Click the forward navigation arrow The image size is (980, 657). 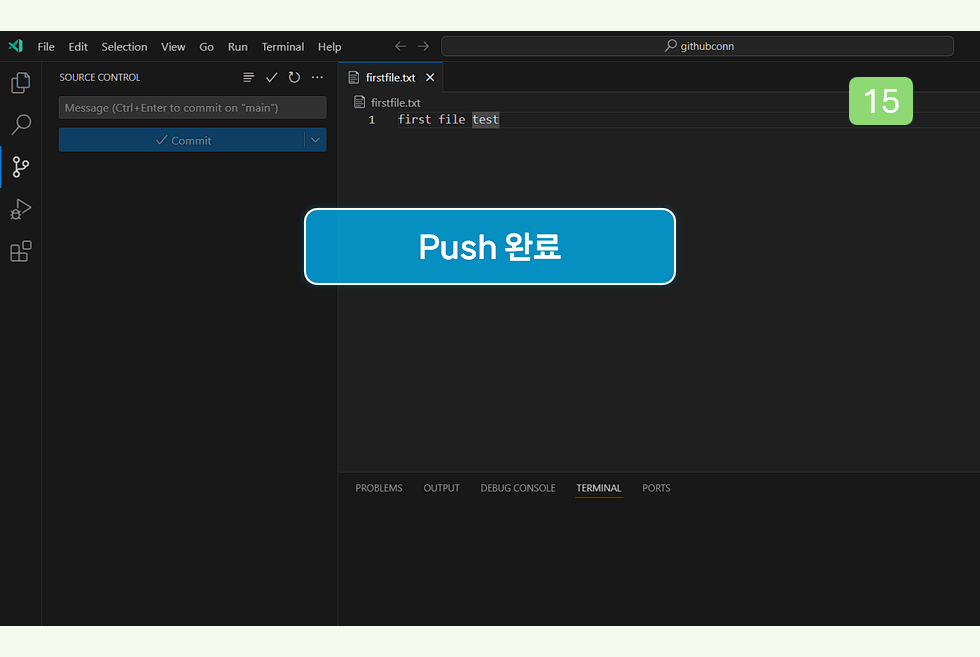(x=422, y=45)
